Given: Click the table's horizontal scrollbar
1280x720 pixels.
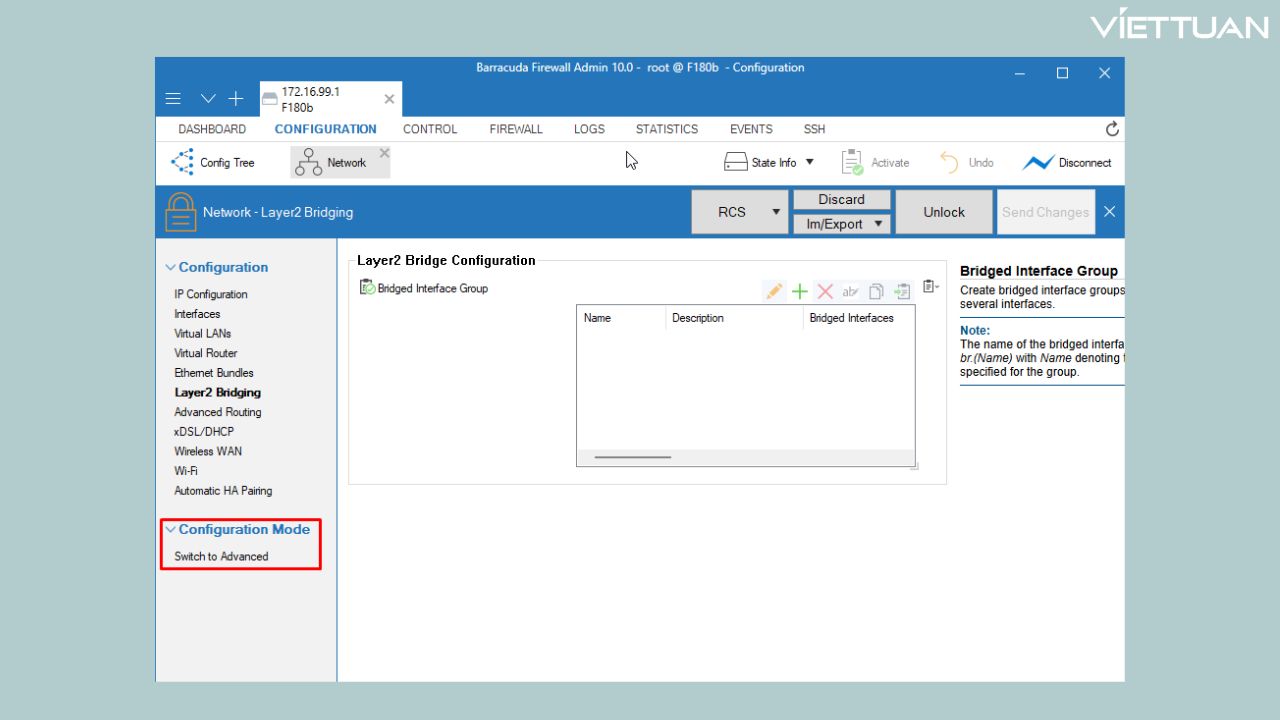Looking at the screenshot, I should point(632,457).
